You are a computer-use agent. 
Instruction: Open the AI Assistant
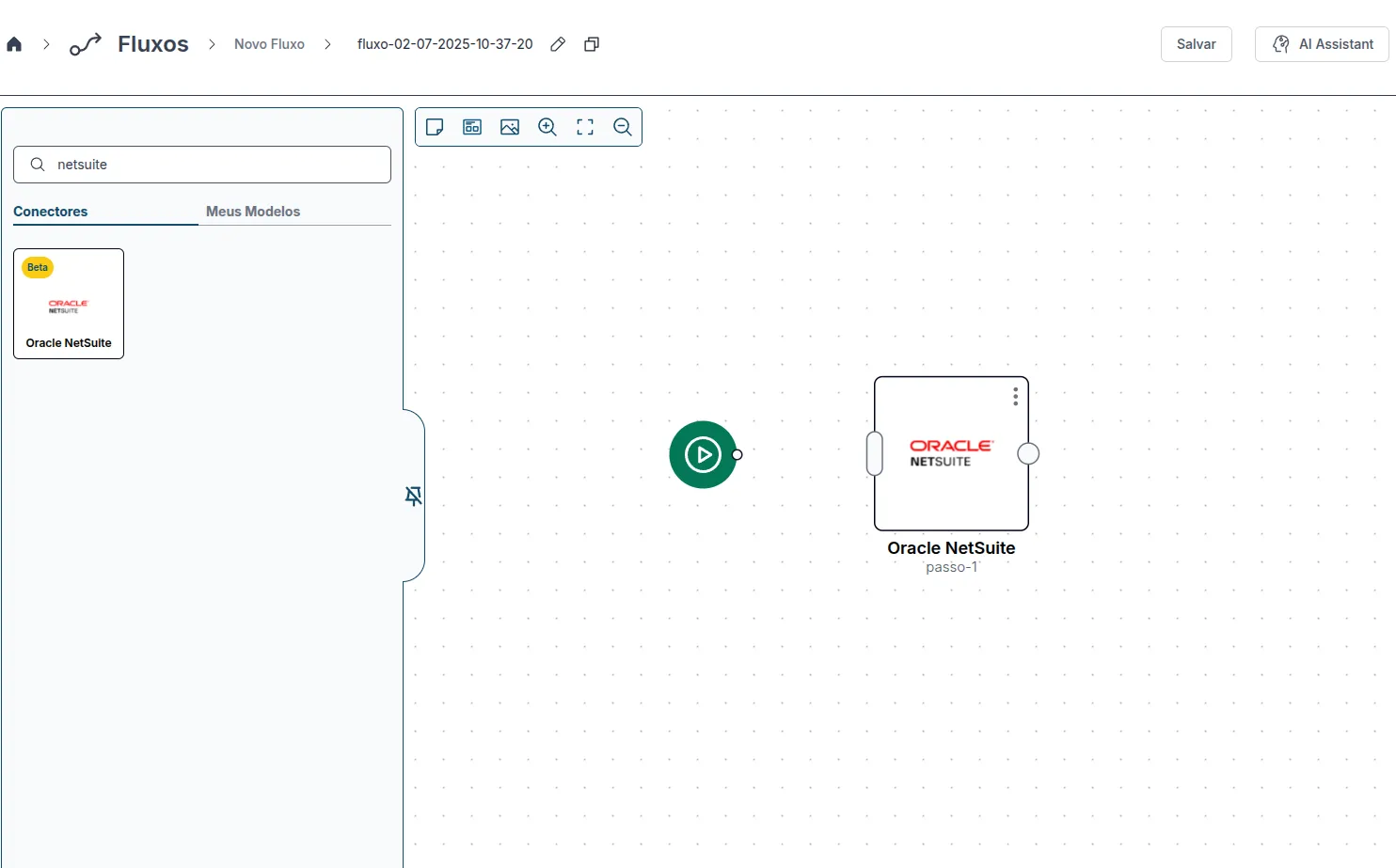point(1322,44)
